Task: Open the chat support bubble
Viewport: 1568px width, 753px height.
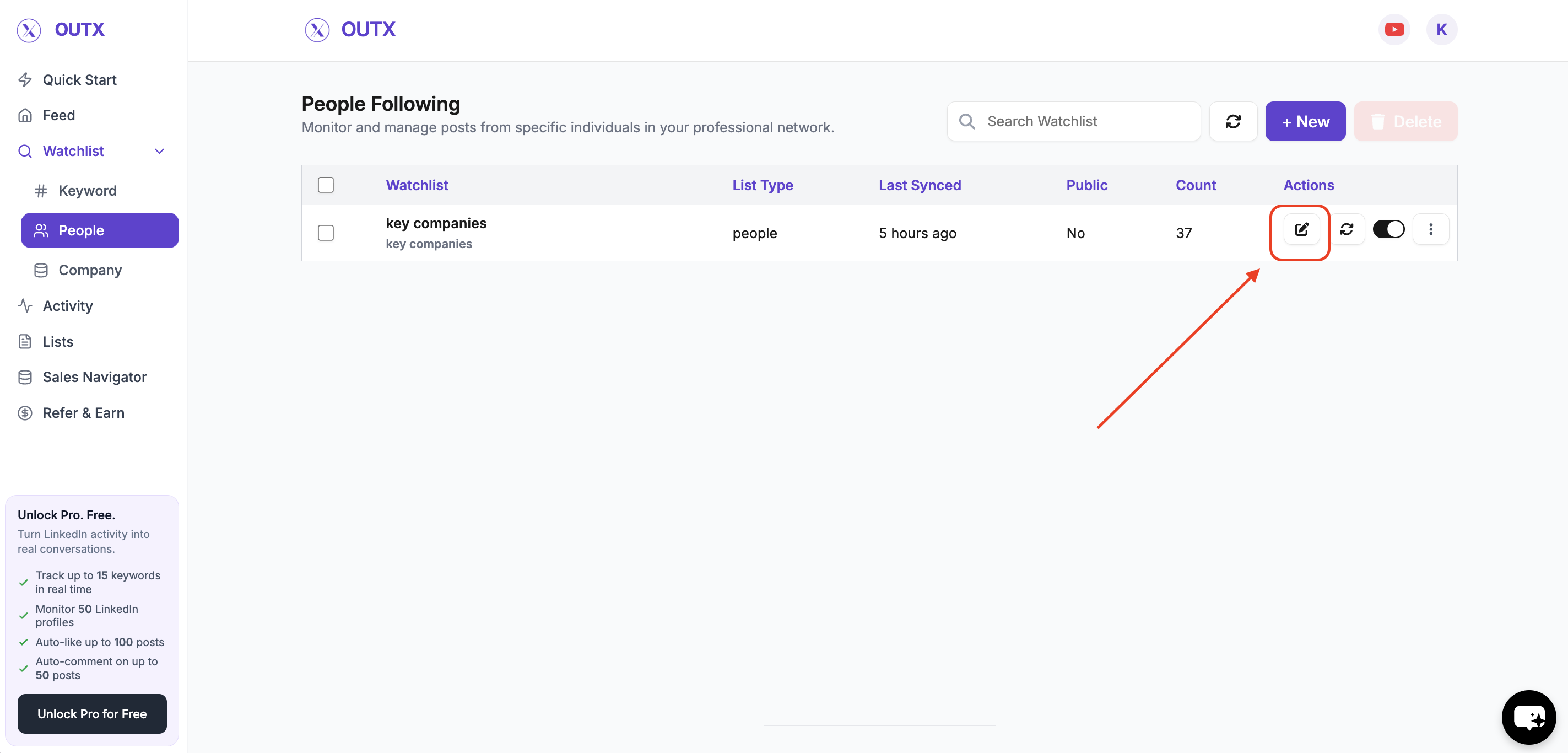Action: click(1528, 717)
